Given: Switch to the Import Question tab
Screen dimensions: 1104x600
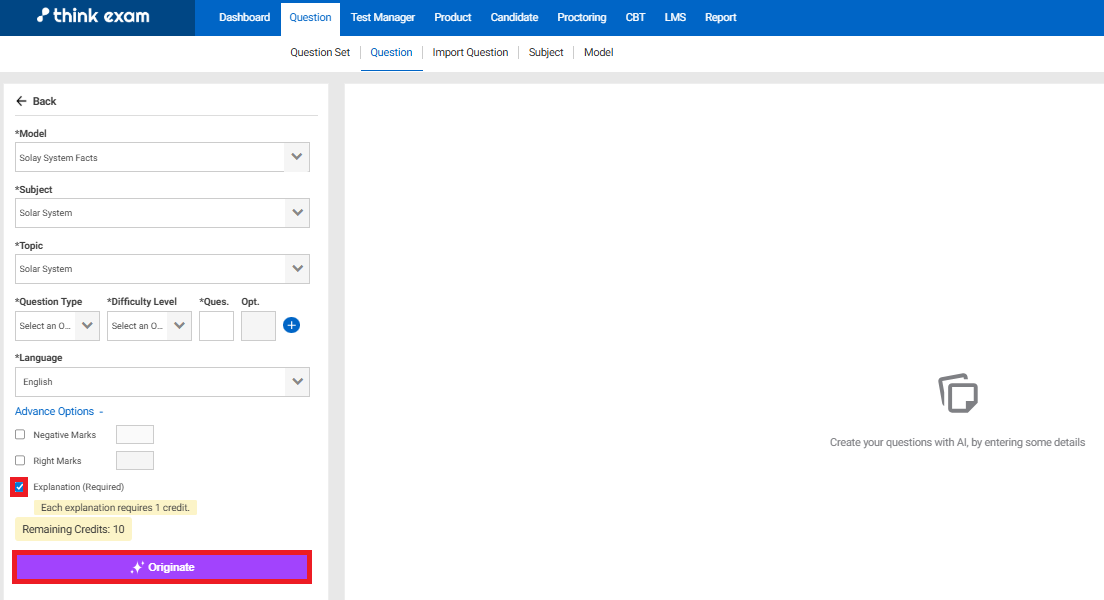Looking at the screenshot, I should click(470, 52).
